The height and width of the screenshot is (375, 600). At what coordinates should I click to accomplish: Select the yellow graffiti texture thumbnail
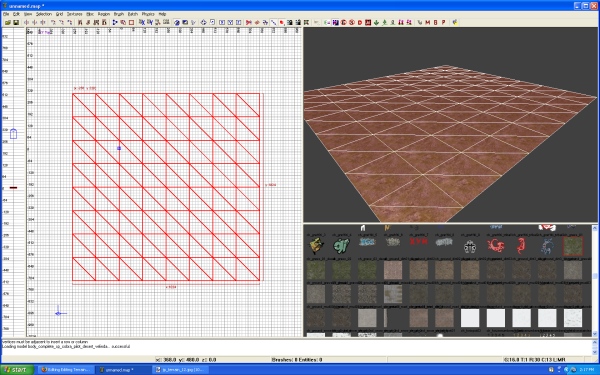[x=316, y=246]
